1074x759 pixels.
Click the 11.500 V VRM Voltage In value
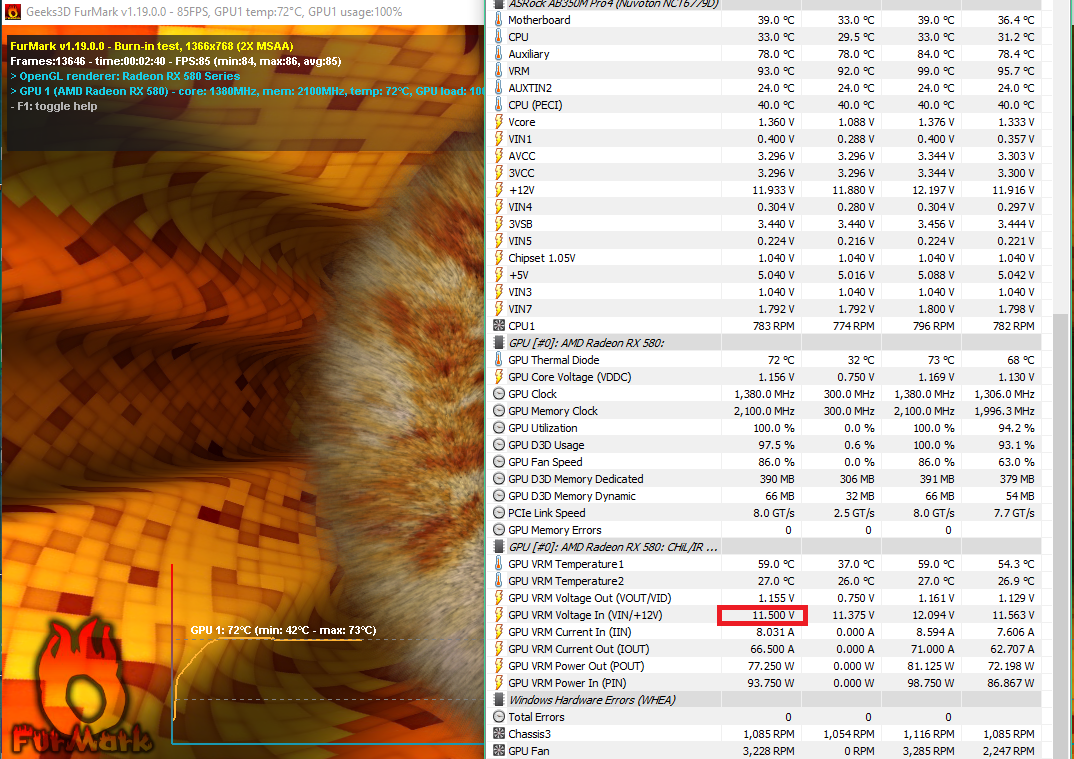(x=773, y=615)
